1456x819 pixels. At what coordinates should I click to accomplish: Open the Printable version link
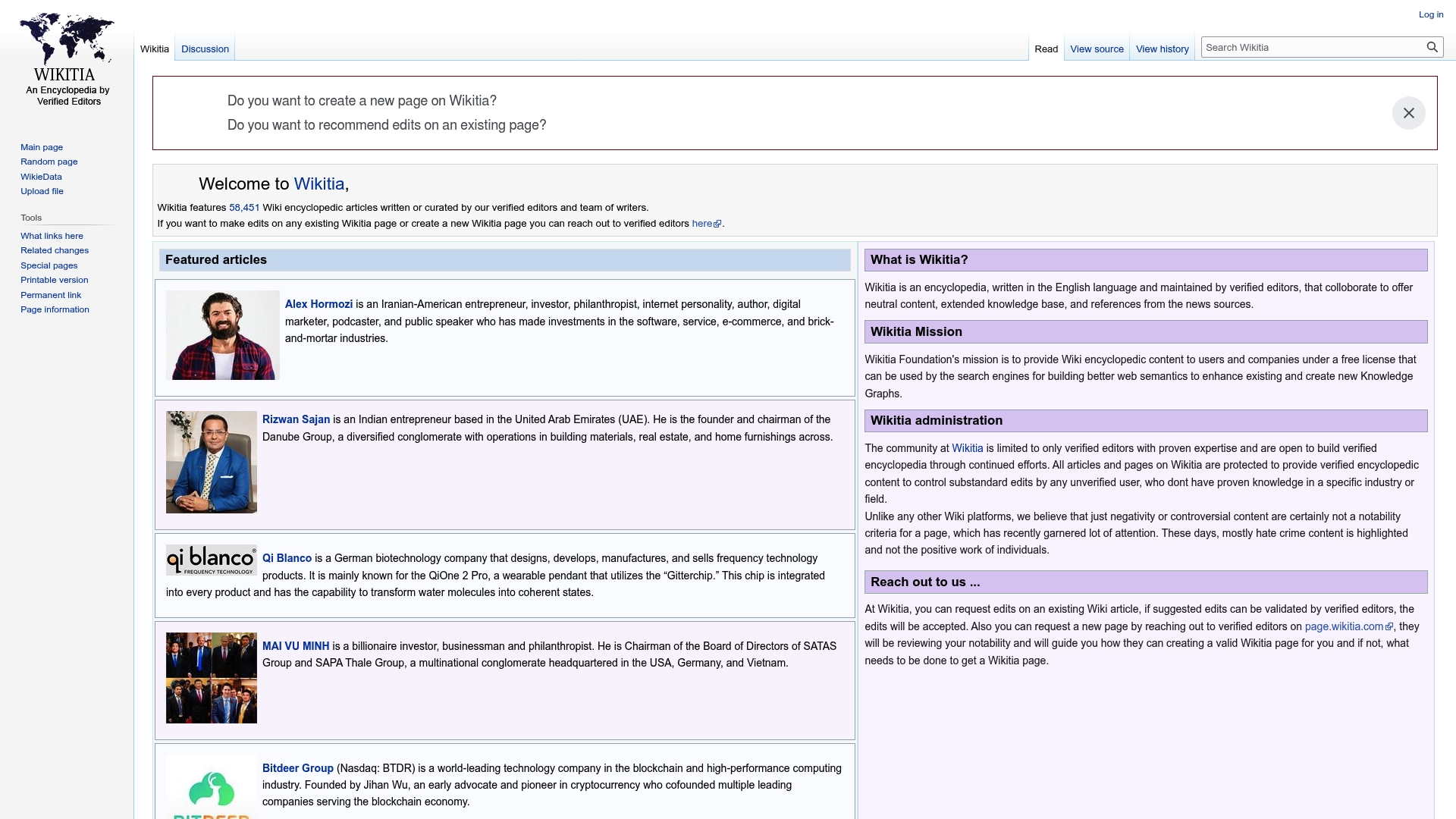[x=54, y=279]
